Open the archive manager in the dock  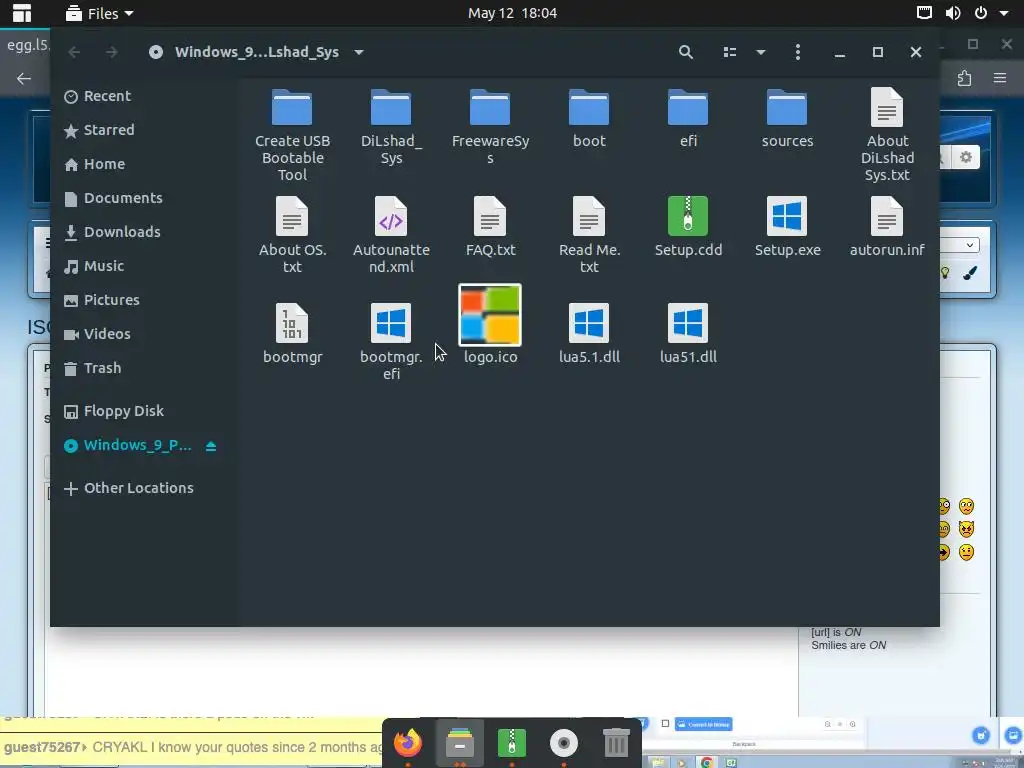(511, 743)
